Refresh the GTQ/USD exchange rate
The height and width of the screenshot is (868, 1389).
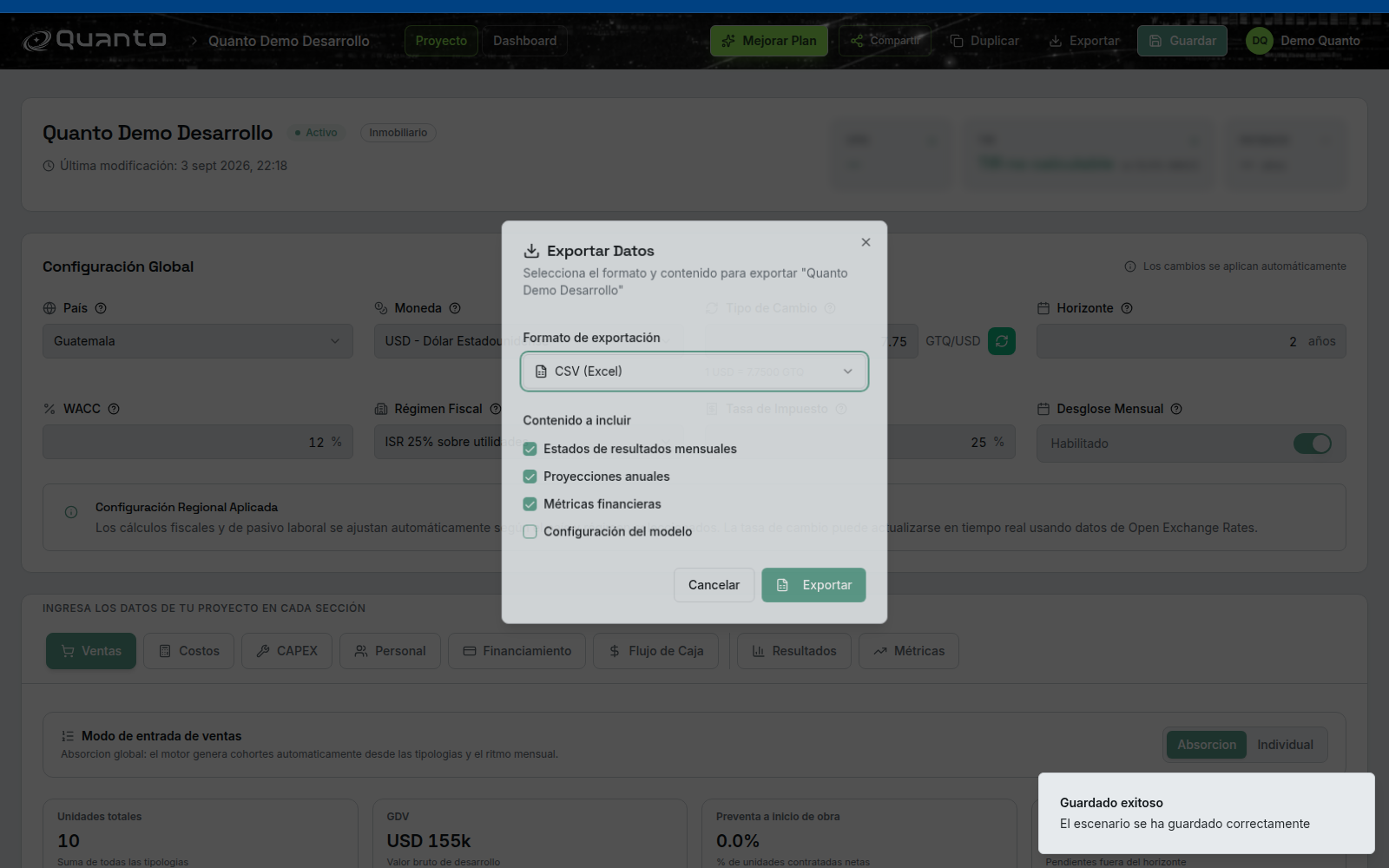(x=1002, y=341)
